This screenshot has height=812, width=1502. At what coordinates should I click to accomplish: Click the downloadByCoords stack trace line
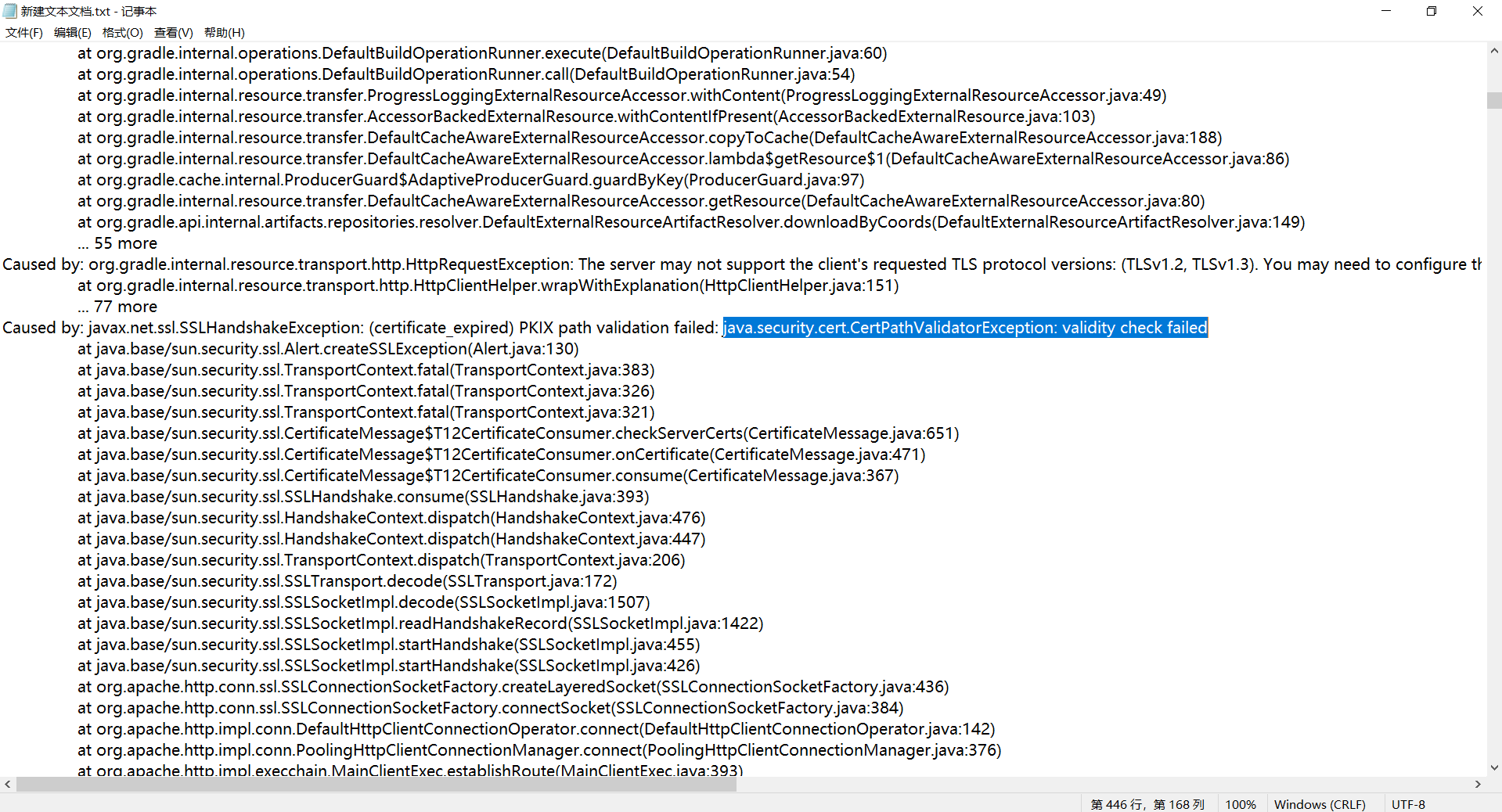[x=691, y=222]
